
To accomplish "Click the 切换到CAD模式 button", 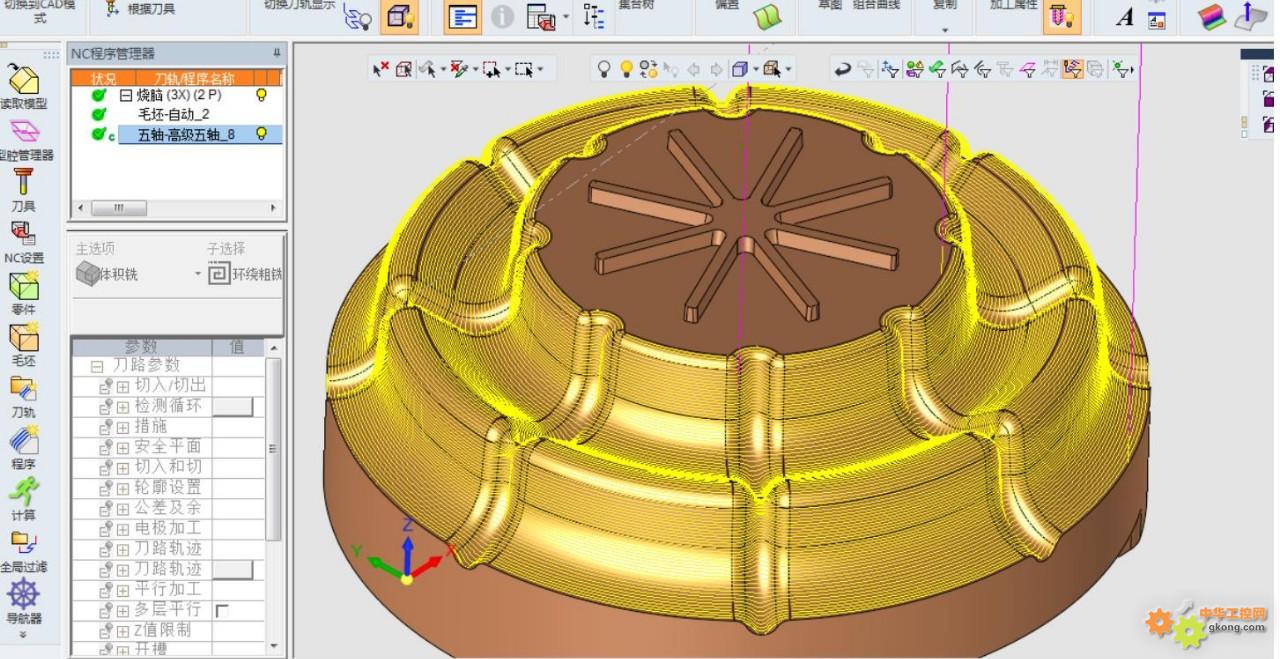I will 40,12.
